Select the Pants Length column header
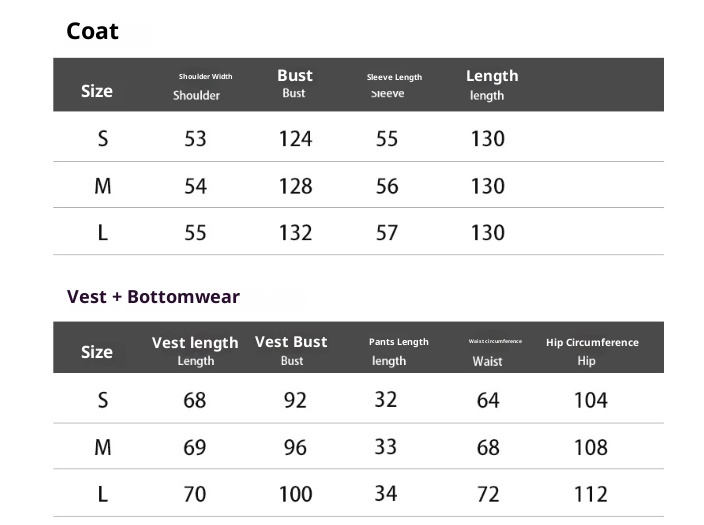This screenshot has width=704, height=525. click(x=398, y=342)
